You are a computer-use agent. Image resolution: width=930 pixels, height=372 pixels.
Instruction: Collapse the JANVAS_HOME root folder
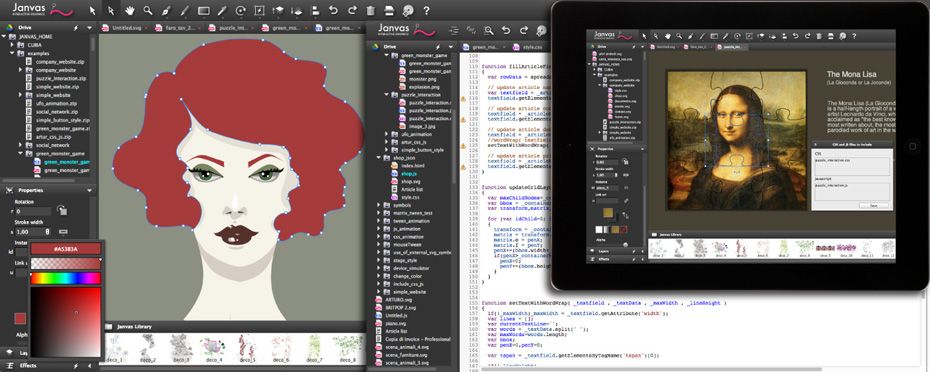[x=5, y=36]
